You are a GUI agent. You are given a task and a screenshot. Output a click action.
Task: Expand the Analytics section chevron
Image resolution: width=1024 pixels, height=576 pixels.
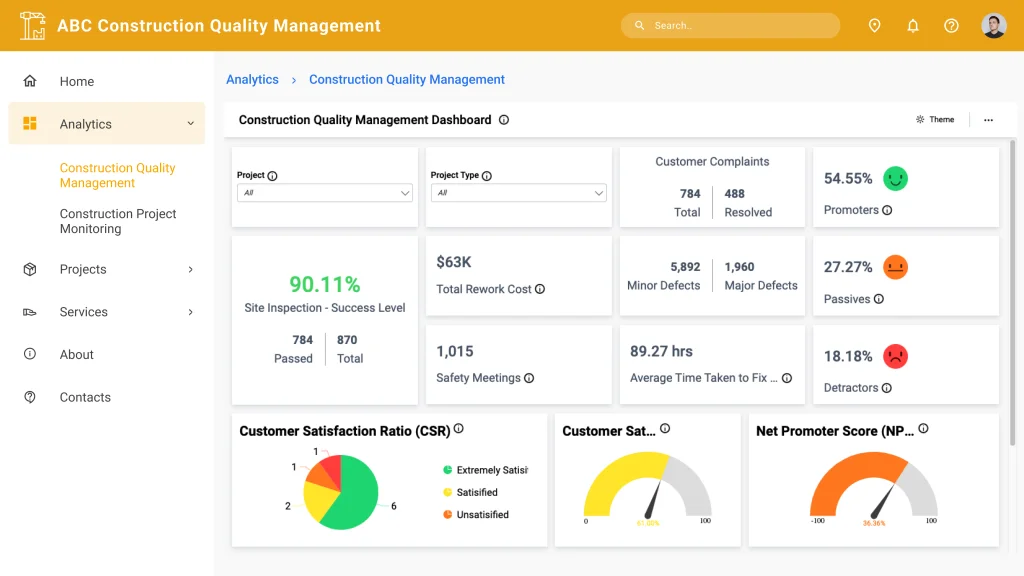click(x=190, y=123)
